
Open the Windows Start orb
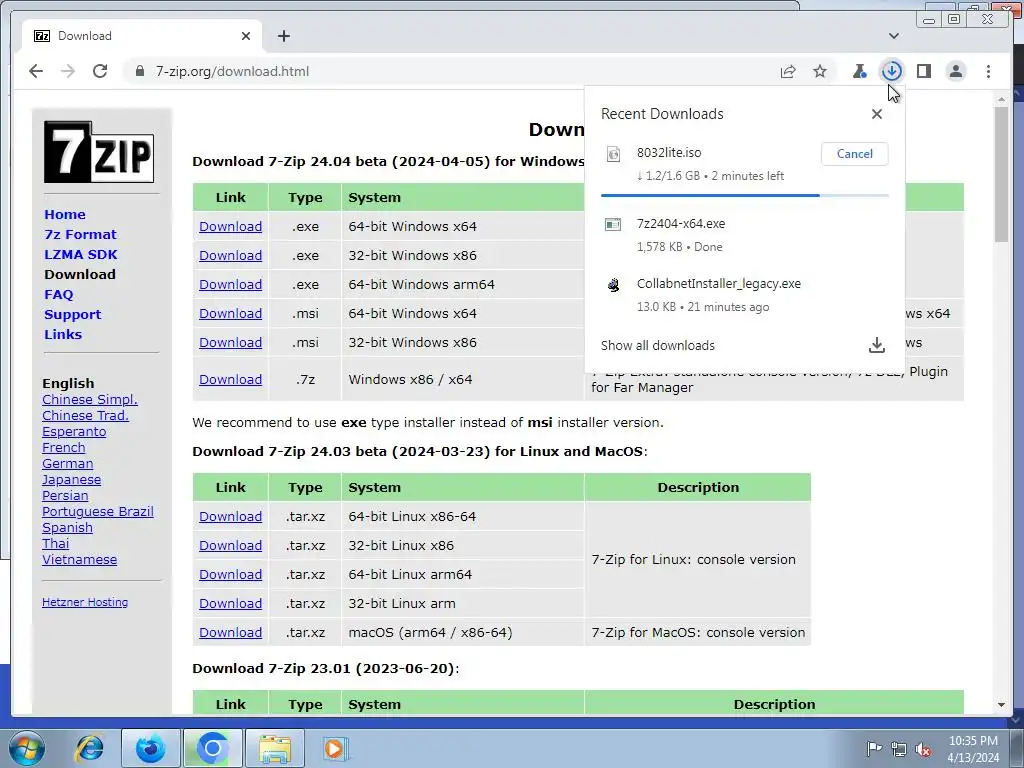click(x=26, y=748)
